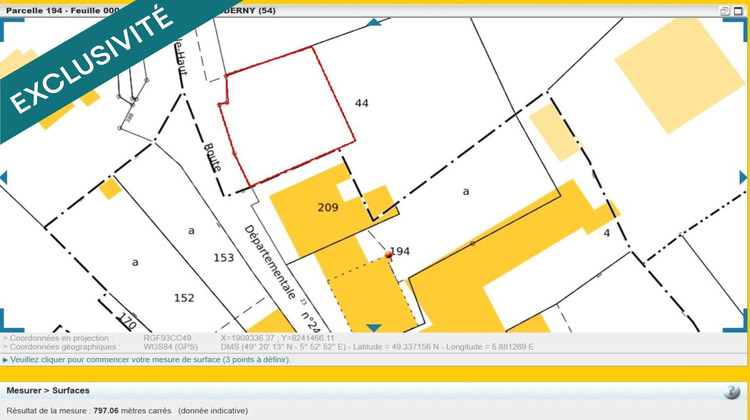Viewport: 750px width, 420px height.
Task: Click the red marker at parcel 194
Action: 388,255
